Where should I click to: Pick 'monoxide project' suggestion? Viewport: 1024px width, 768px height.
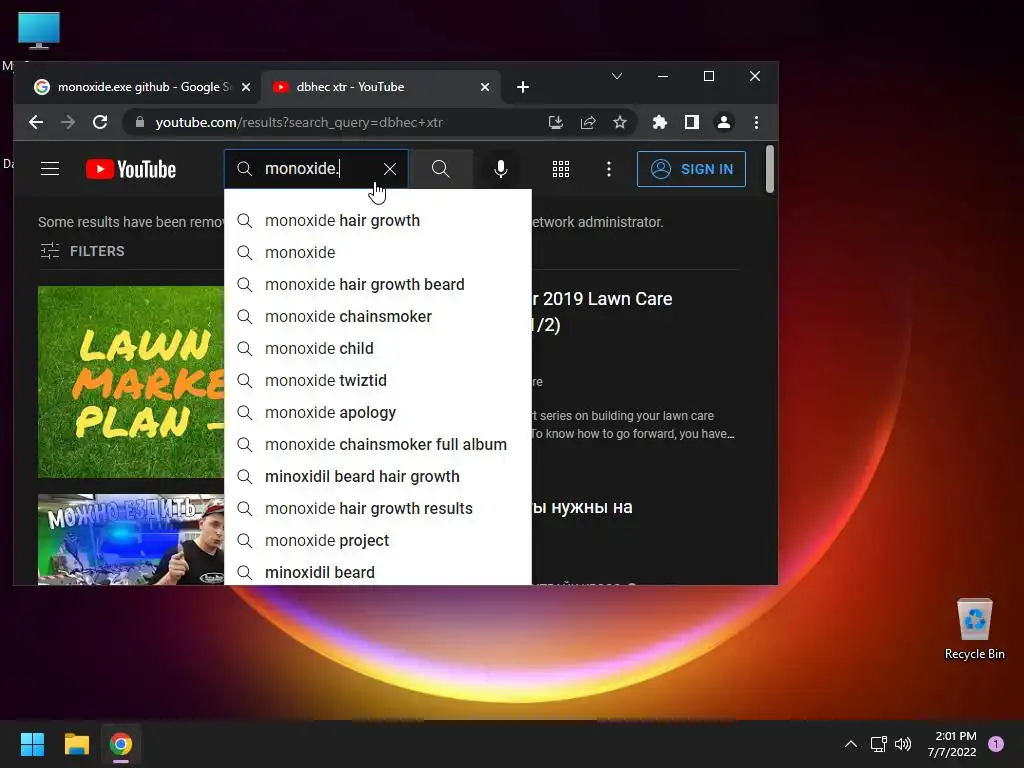click(377, 541)
